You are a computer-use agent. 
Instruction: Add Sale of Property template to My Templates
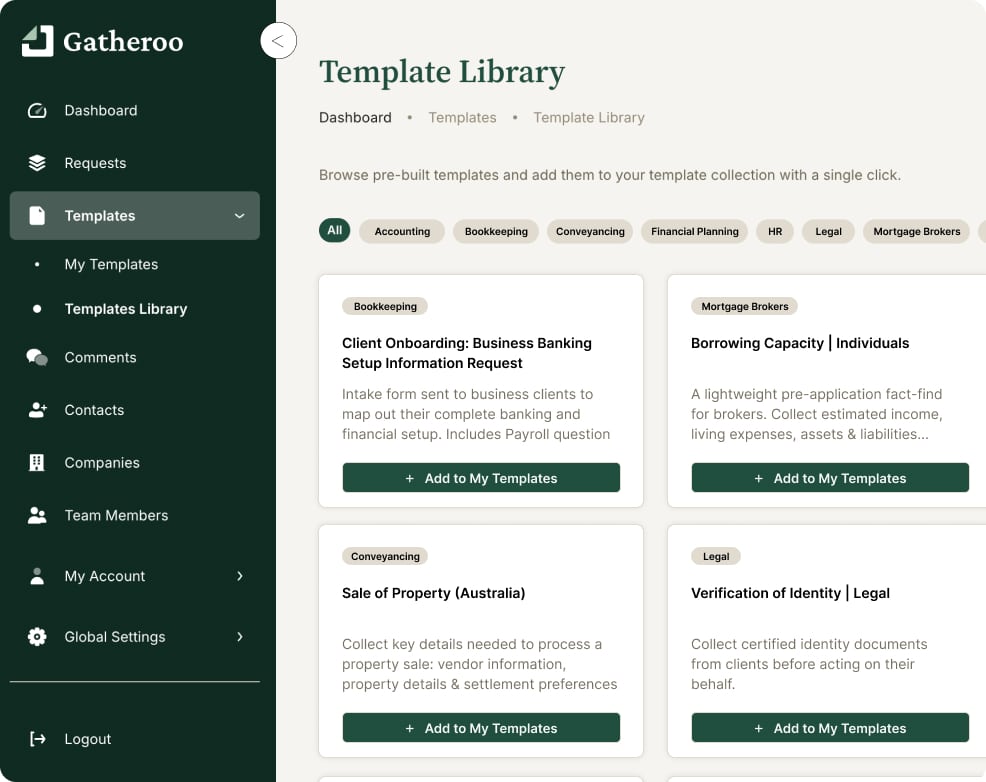(481, 728)
